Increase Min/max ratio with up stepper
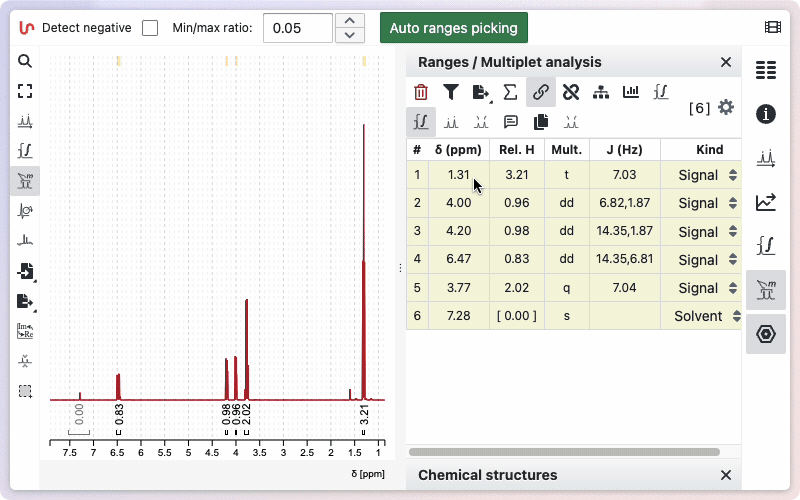Viewport: 800px width, 500px height. click(x=348, y=21)
